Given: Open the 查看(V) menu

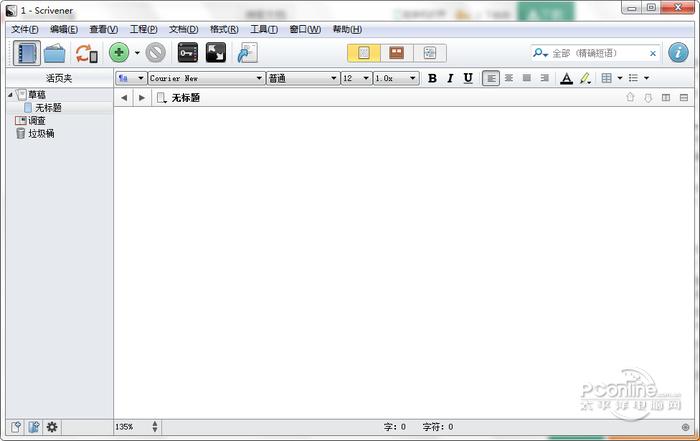Looking at the screenshot, I should tap(104, 29).
